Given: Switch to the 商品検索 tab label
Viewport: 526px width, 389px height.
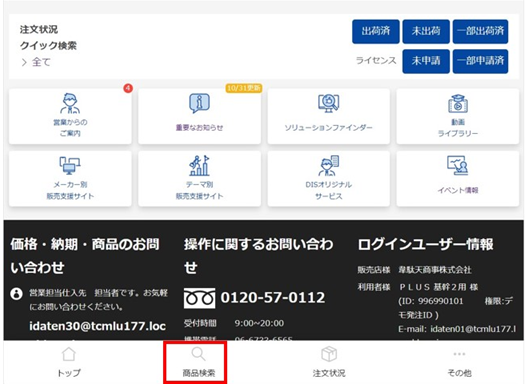Looking at the screenshot, I should pyautogui.click(x=199, y=373).
